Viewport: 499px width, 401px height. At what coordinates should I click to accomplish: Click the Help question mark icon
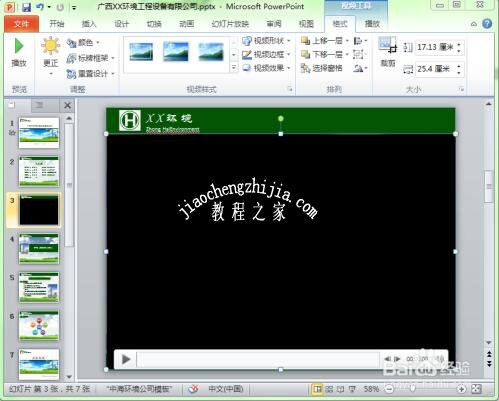(x=487, y=24)
